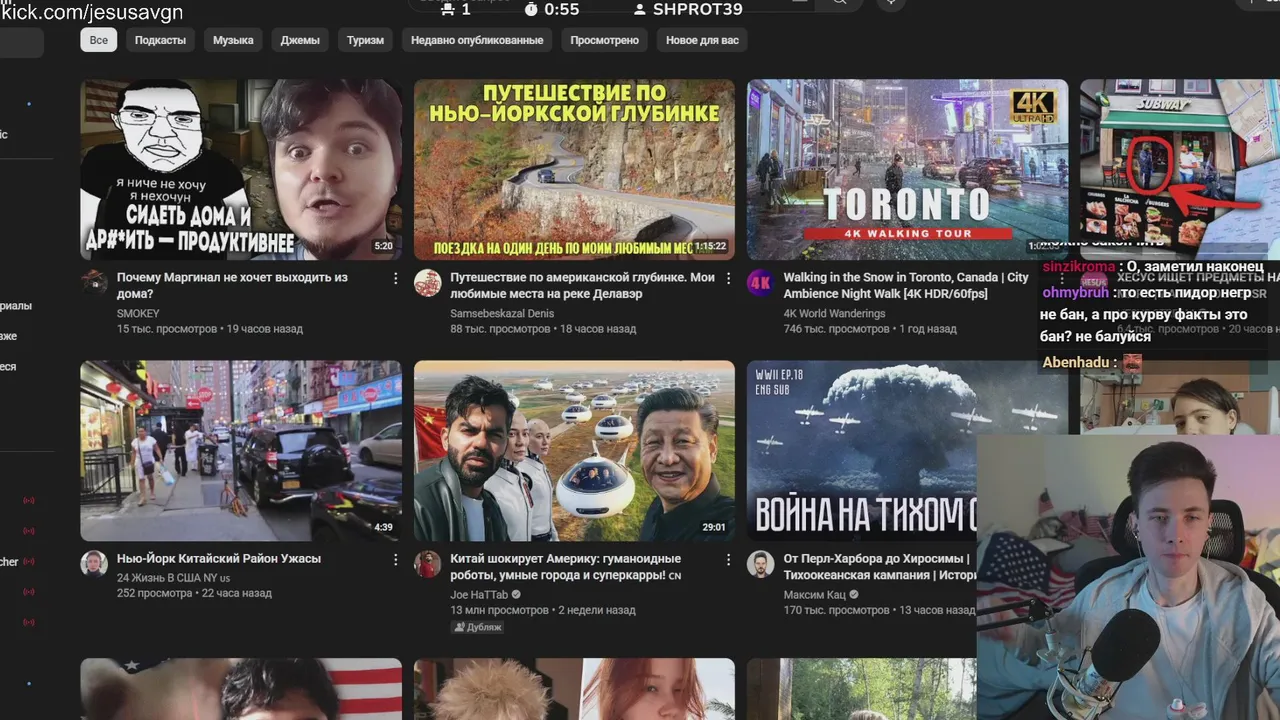Open the Samsebeskazal Denis channel avatar
Viewport: 1280px width, 720px height.
[x=428, y=282]
